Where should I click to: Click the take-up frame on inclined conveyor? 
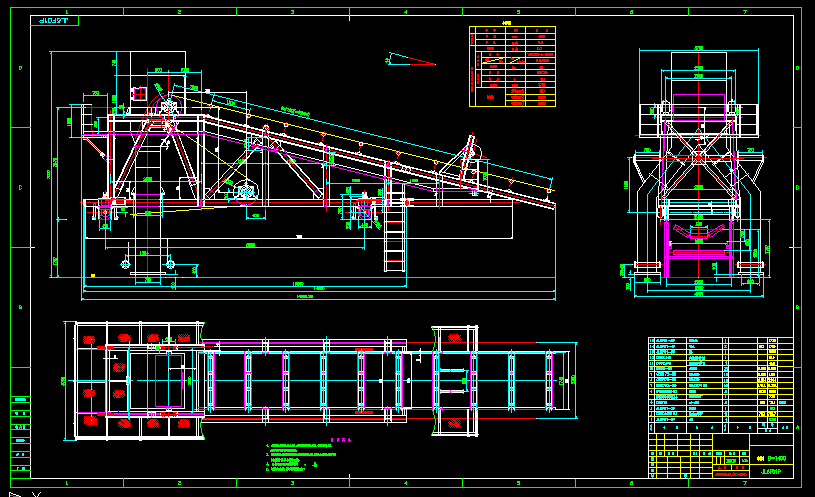(467, 158)
